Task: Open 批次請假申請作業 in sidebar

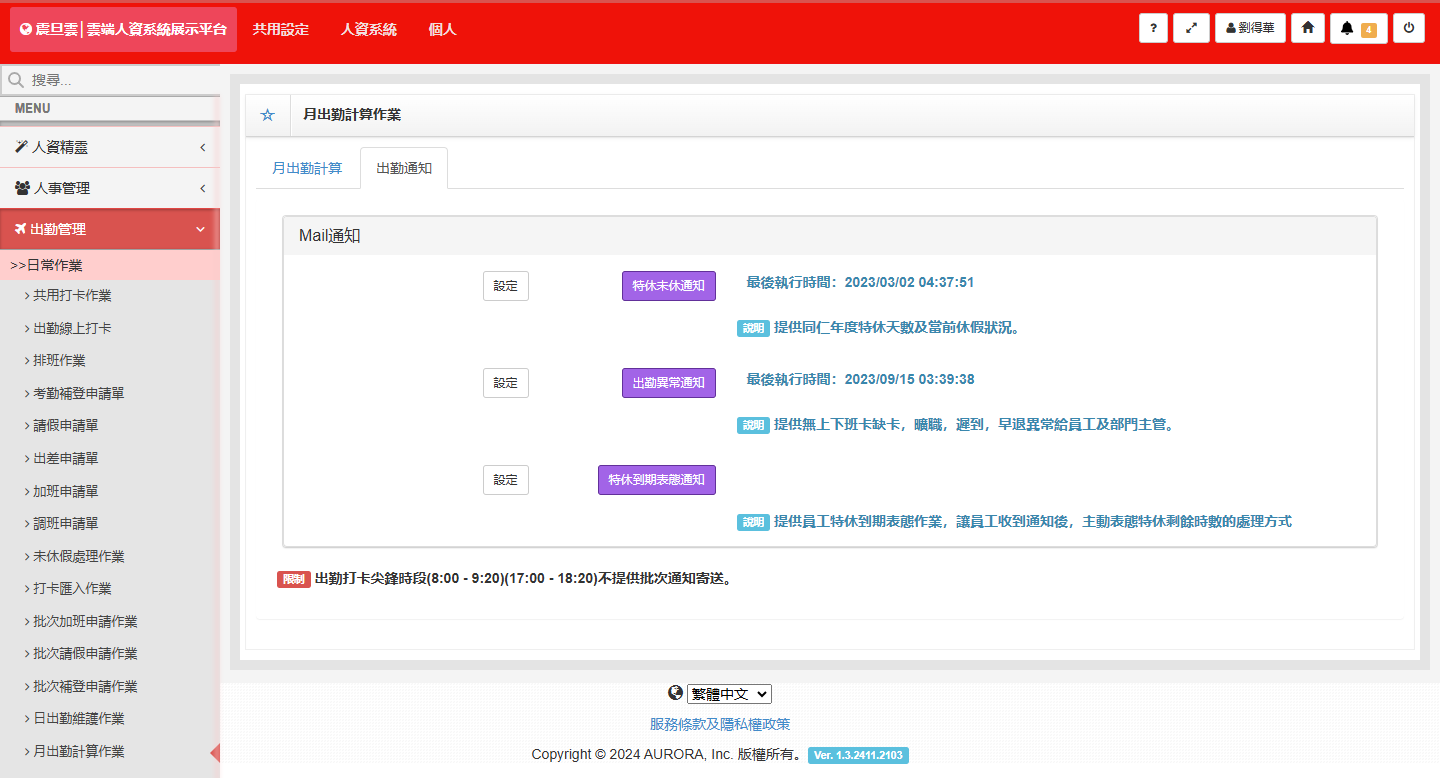Action: 85,654
